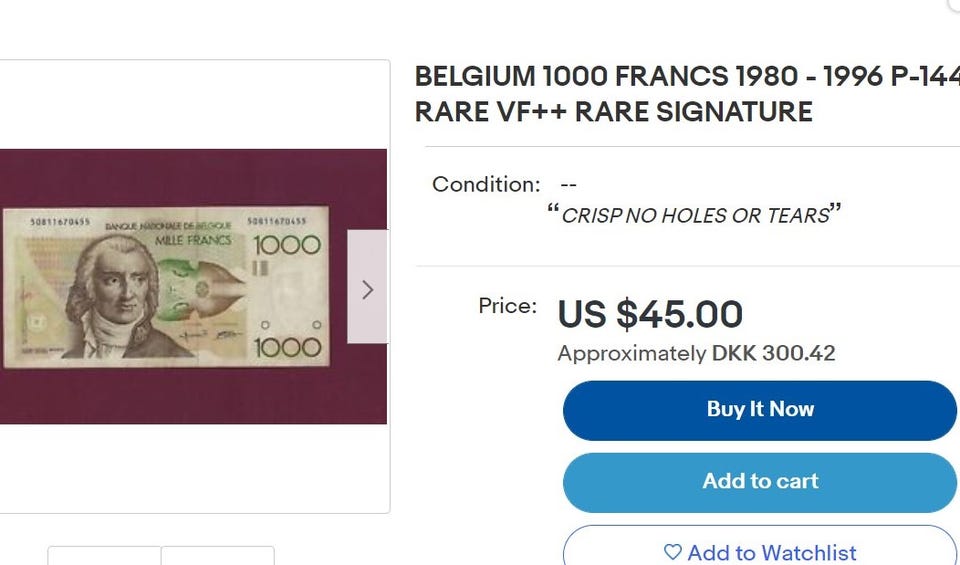Click the Condition label
This screenshot has height=565, width=960.
(486, 184)
